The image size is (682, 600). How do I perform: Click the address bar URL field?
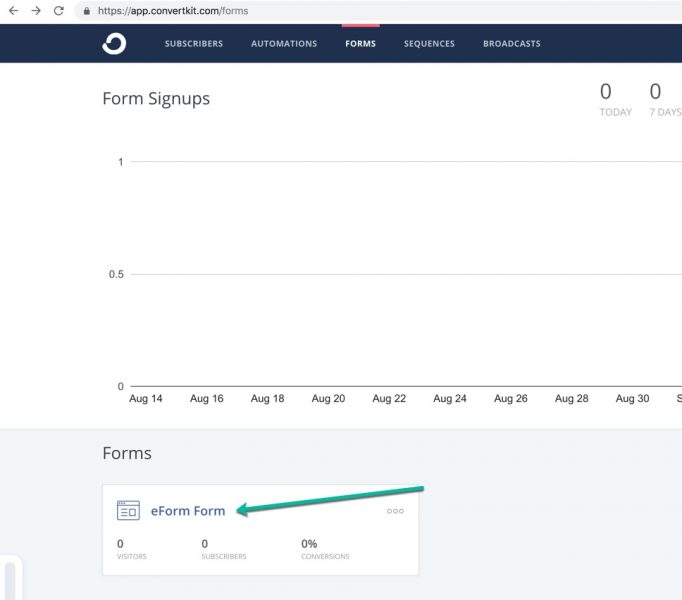tap(378, 11)
